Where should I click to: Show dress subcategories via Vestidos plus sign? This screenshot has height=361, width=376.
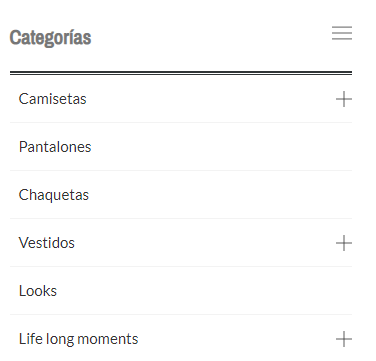pyautogui.click(x=344, y=243)
